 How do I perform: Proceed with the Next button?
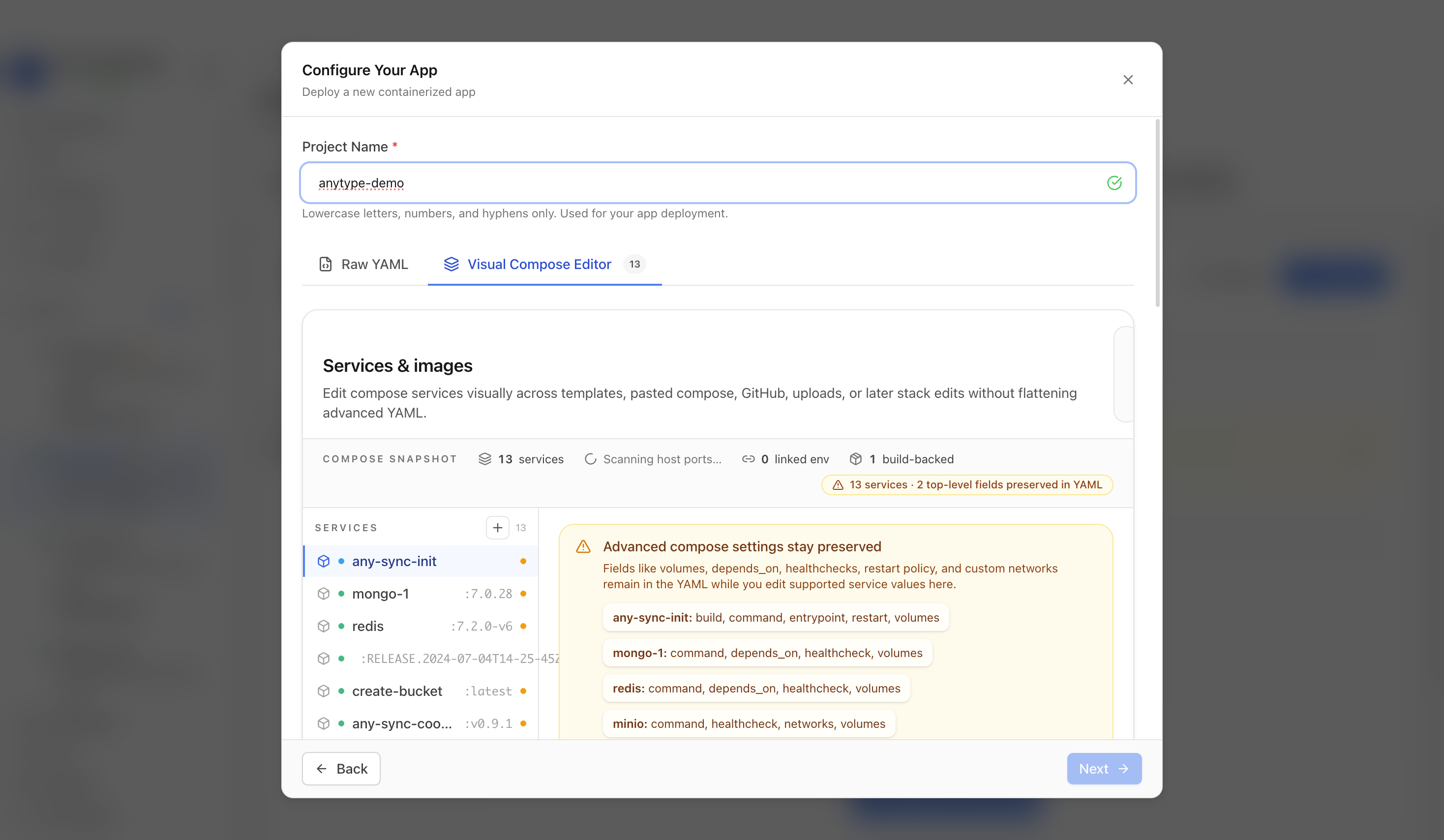(x=1104, y=768)
